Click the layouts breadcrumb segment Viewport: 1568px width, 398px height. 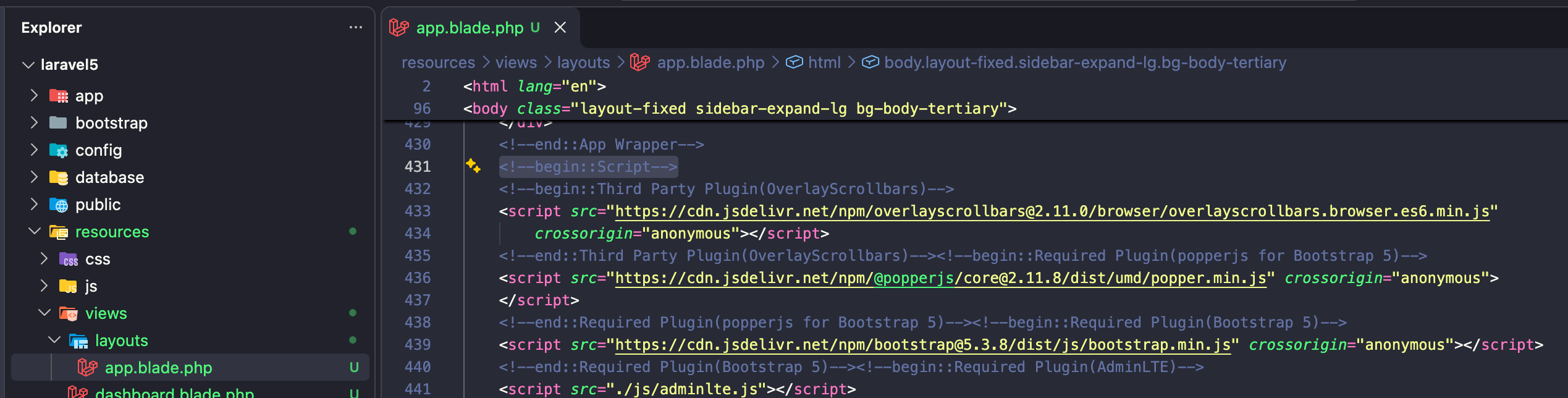(x=583, y=62)
